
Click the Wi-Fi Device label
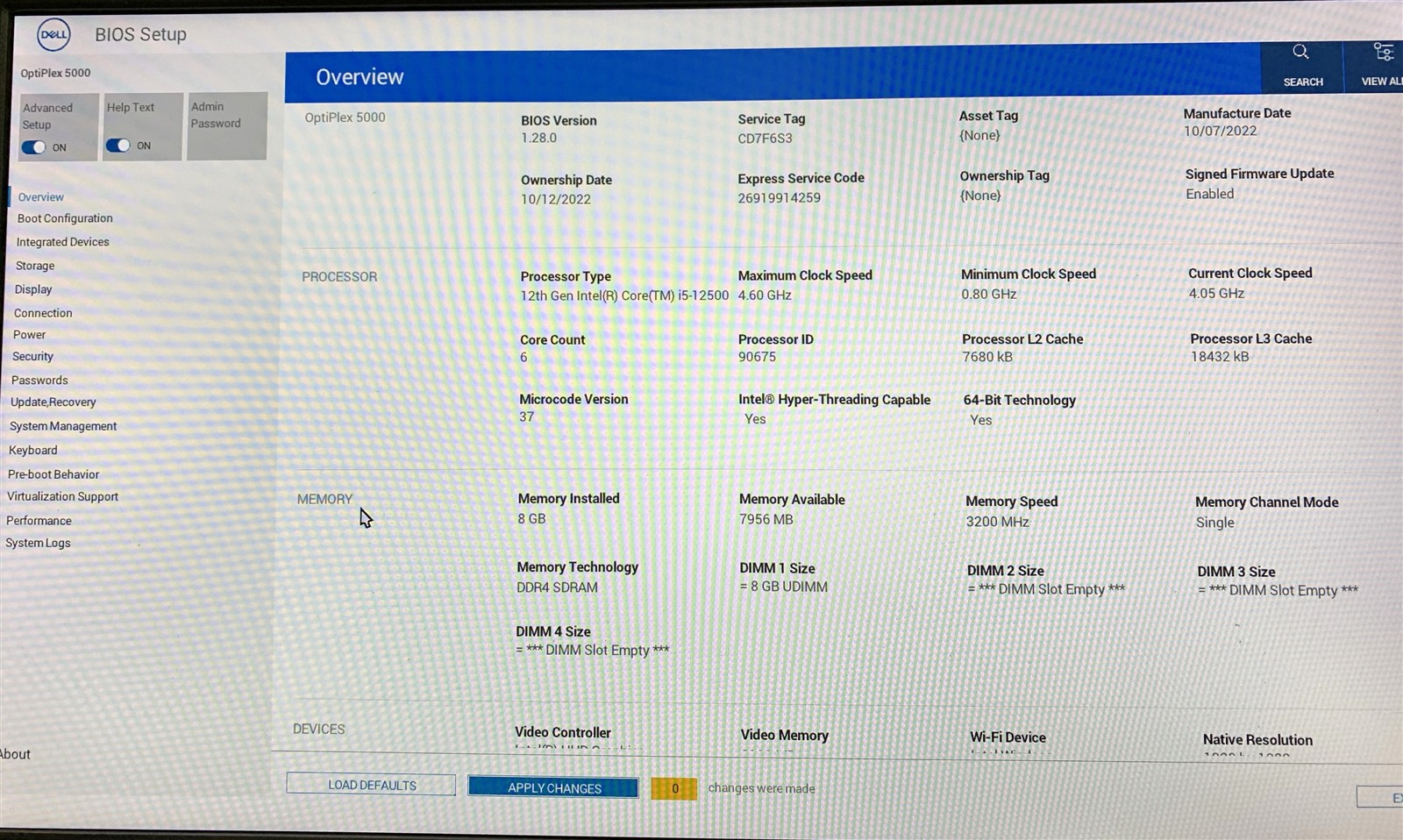point(1008,737)
